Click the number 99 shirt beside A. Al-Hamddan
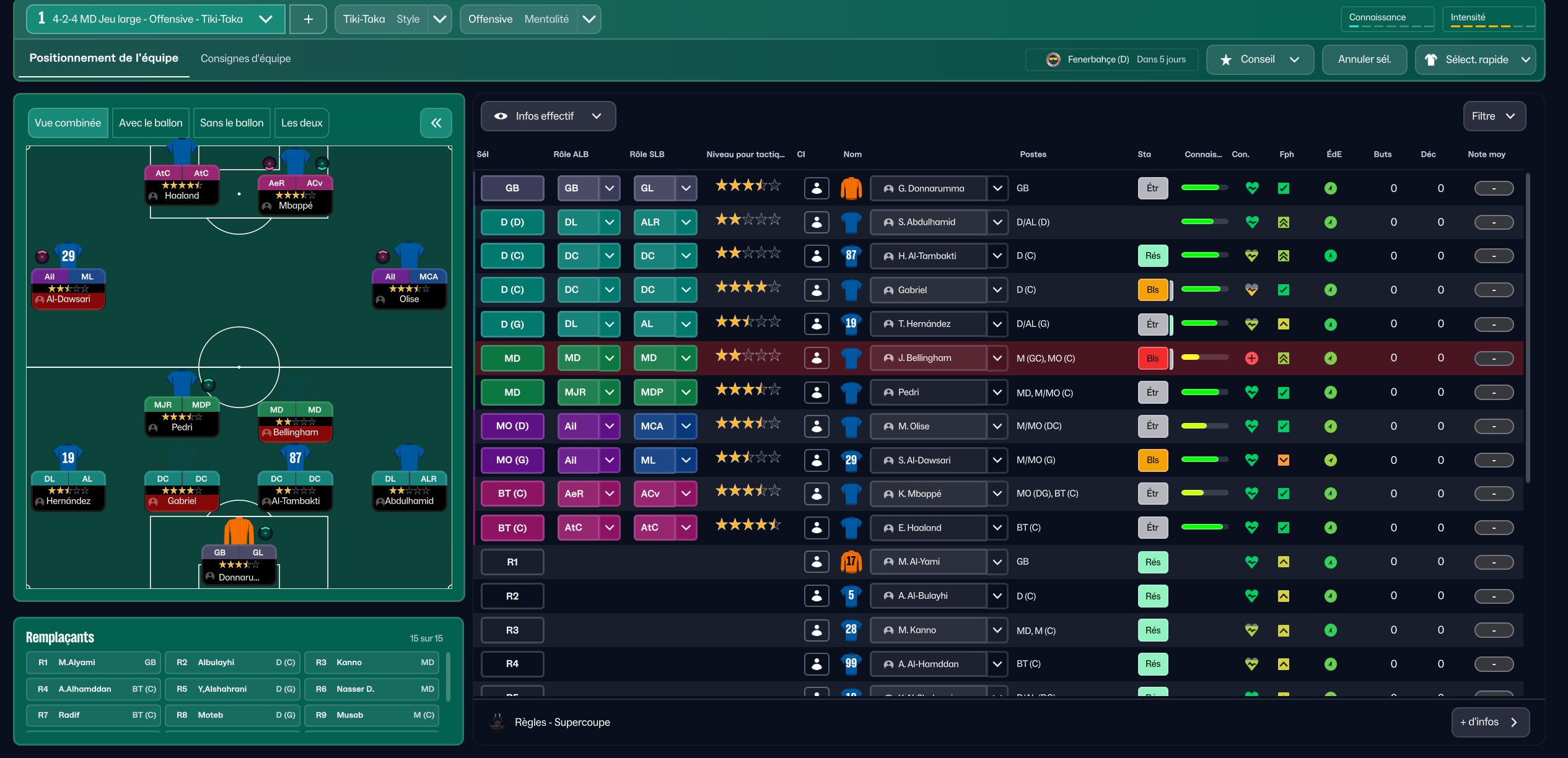 851,664
